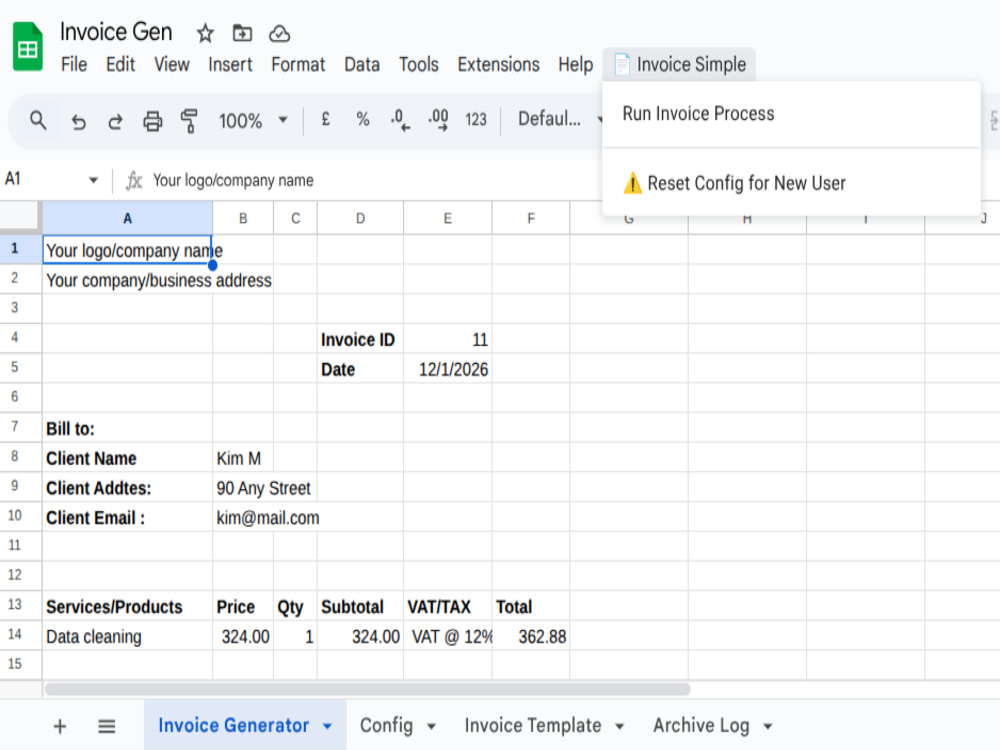Click the print icon
Viewport: 1000px width, 750px height.
[152, 121]
